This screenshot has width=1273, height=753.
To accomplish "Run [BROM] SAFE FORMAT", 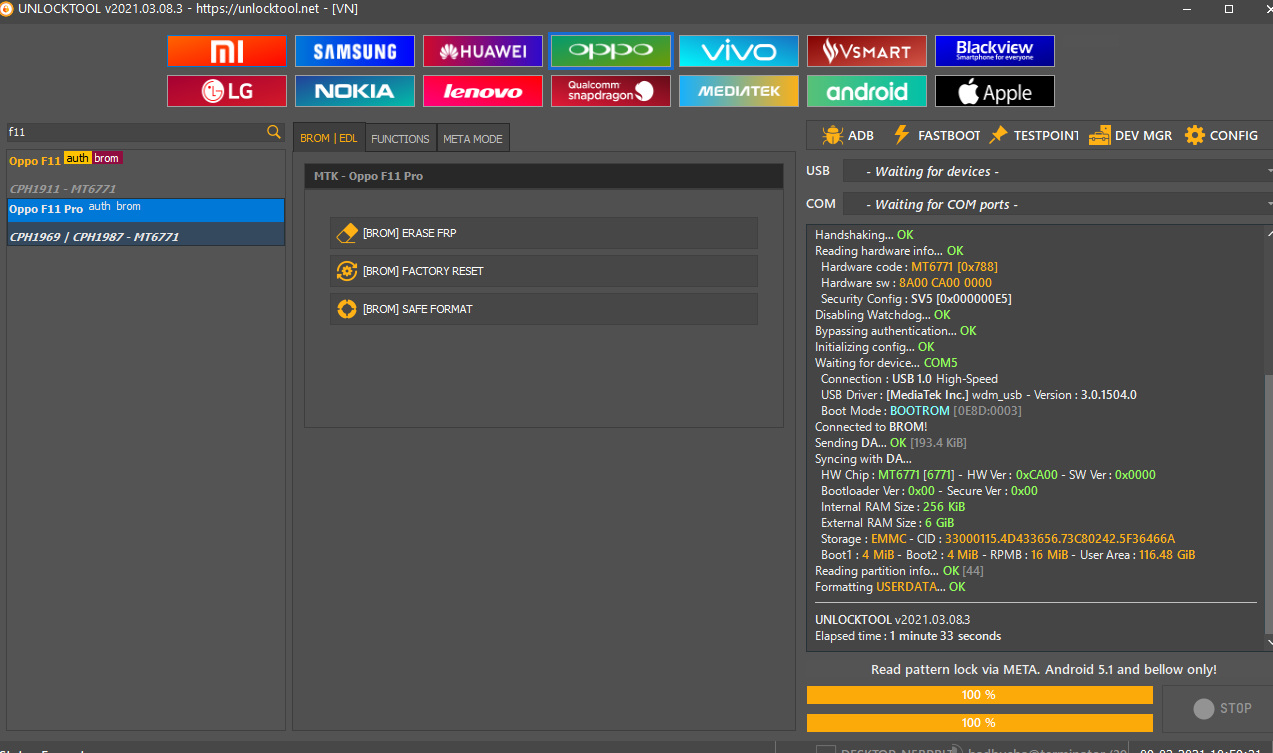I will coord(544,309).
